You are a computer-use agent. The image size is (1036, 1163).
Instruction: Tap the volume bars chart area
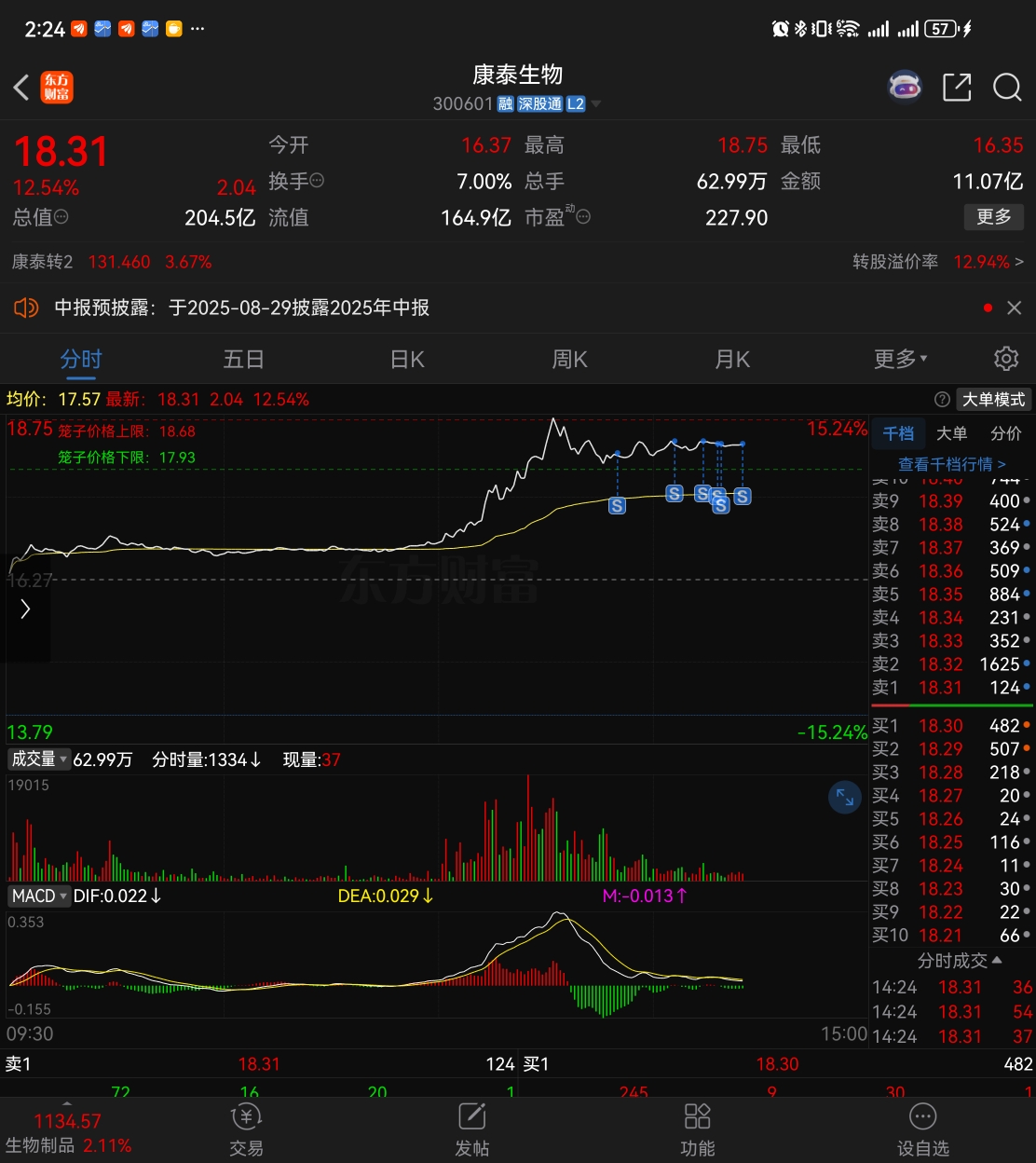coord(437,828)
